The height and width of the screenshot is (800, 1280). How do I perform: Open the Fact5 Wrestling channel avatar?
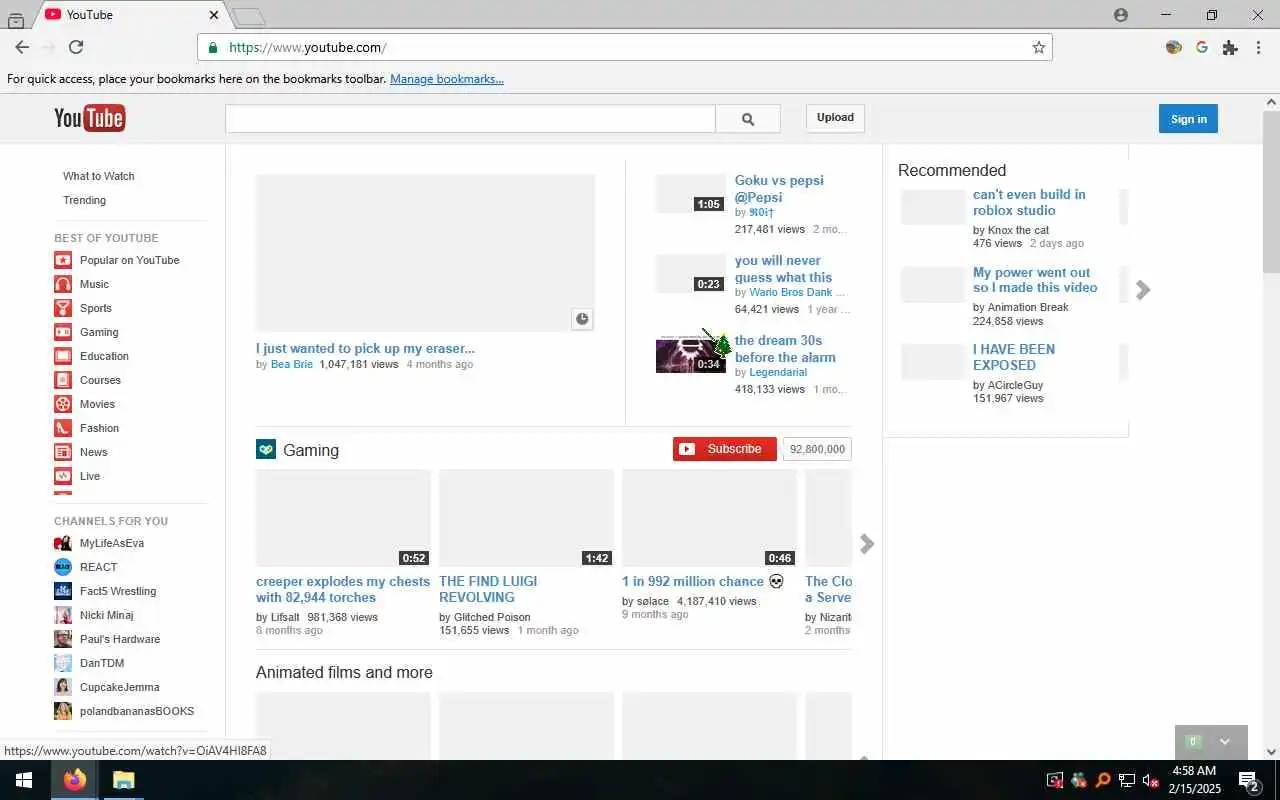pos(63,591)
